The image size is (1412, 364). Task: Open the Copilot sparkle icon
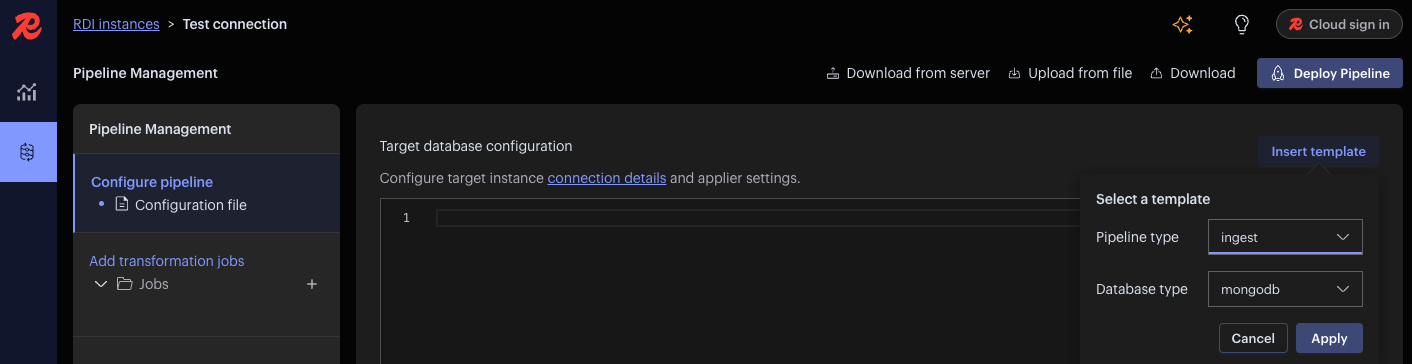point(1183,25)
